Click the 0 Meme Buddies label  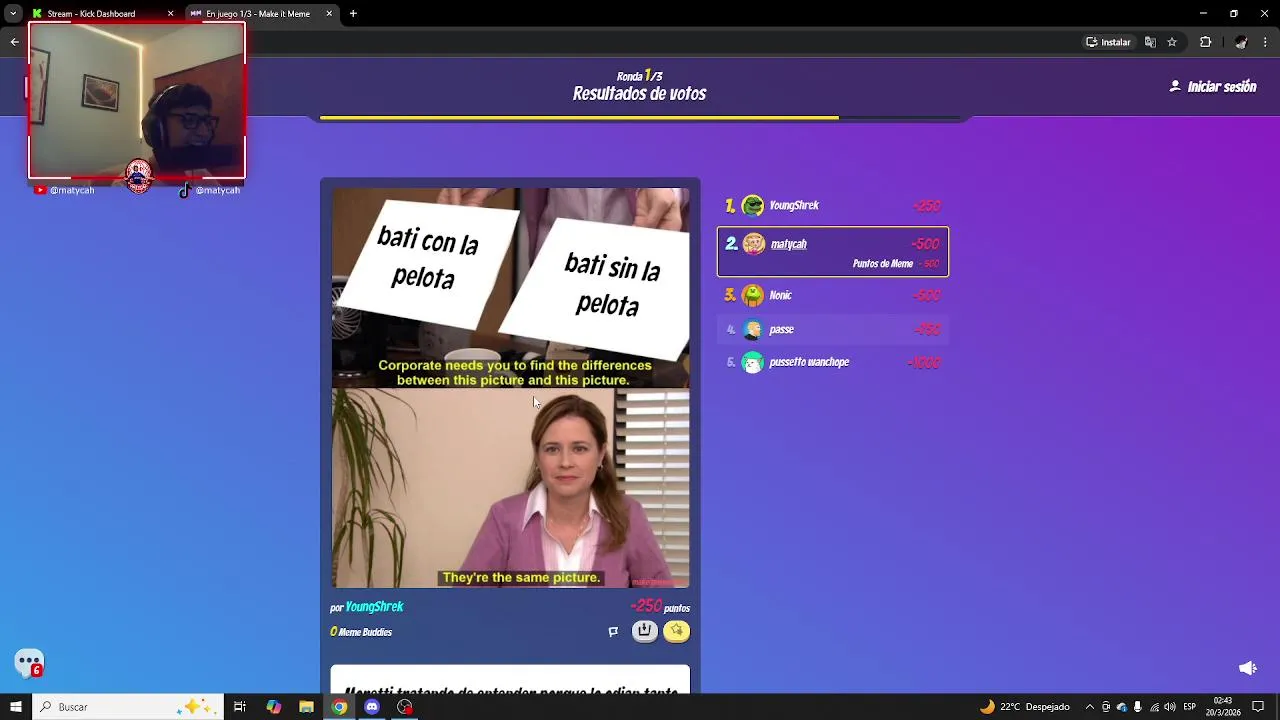click(x=361, y=632)
